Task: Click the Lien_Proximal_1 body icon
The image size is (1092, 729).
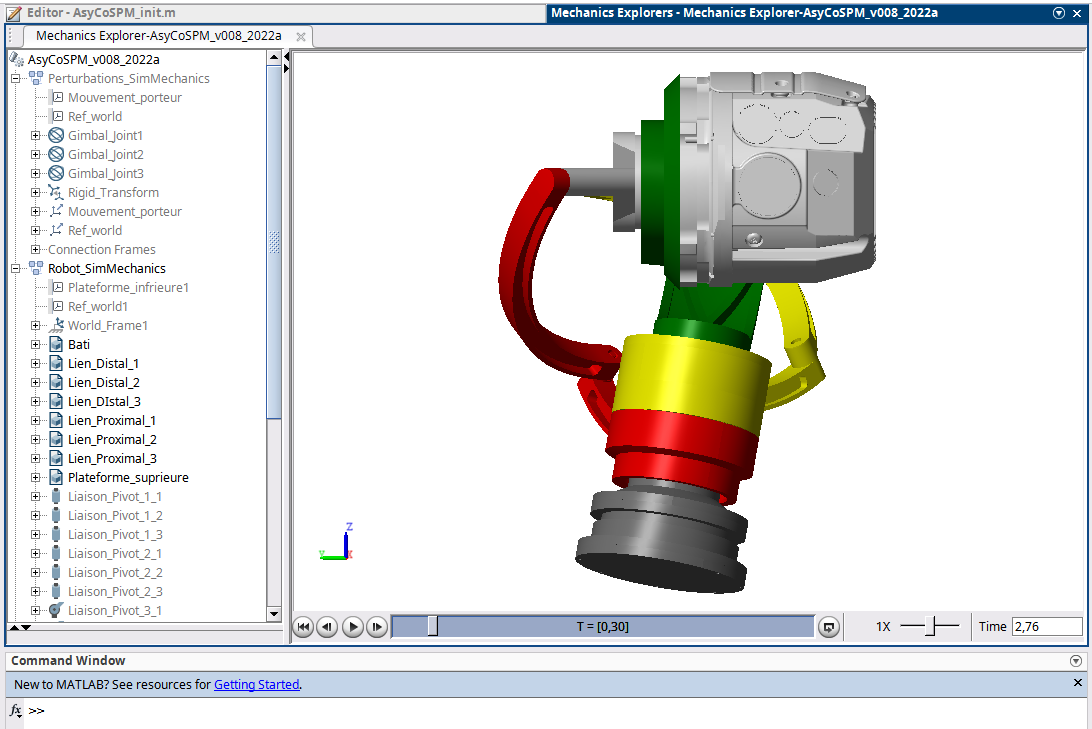Action: point(56,420)
